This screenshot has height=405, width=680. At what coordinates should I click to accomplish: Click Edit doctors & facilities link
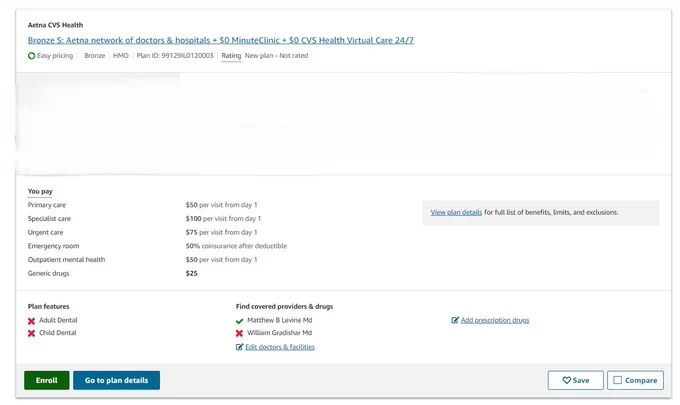280,347
